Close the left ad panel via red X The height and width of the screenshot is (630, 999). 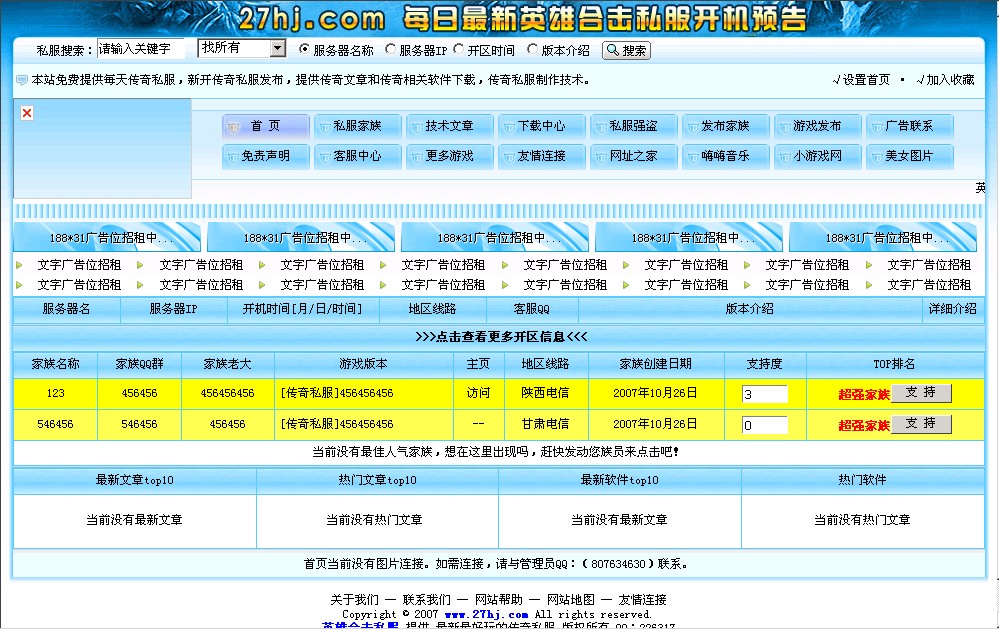[26, 113]
